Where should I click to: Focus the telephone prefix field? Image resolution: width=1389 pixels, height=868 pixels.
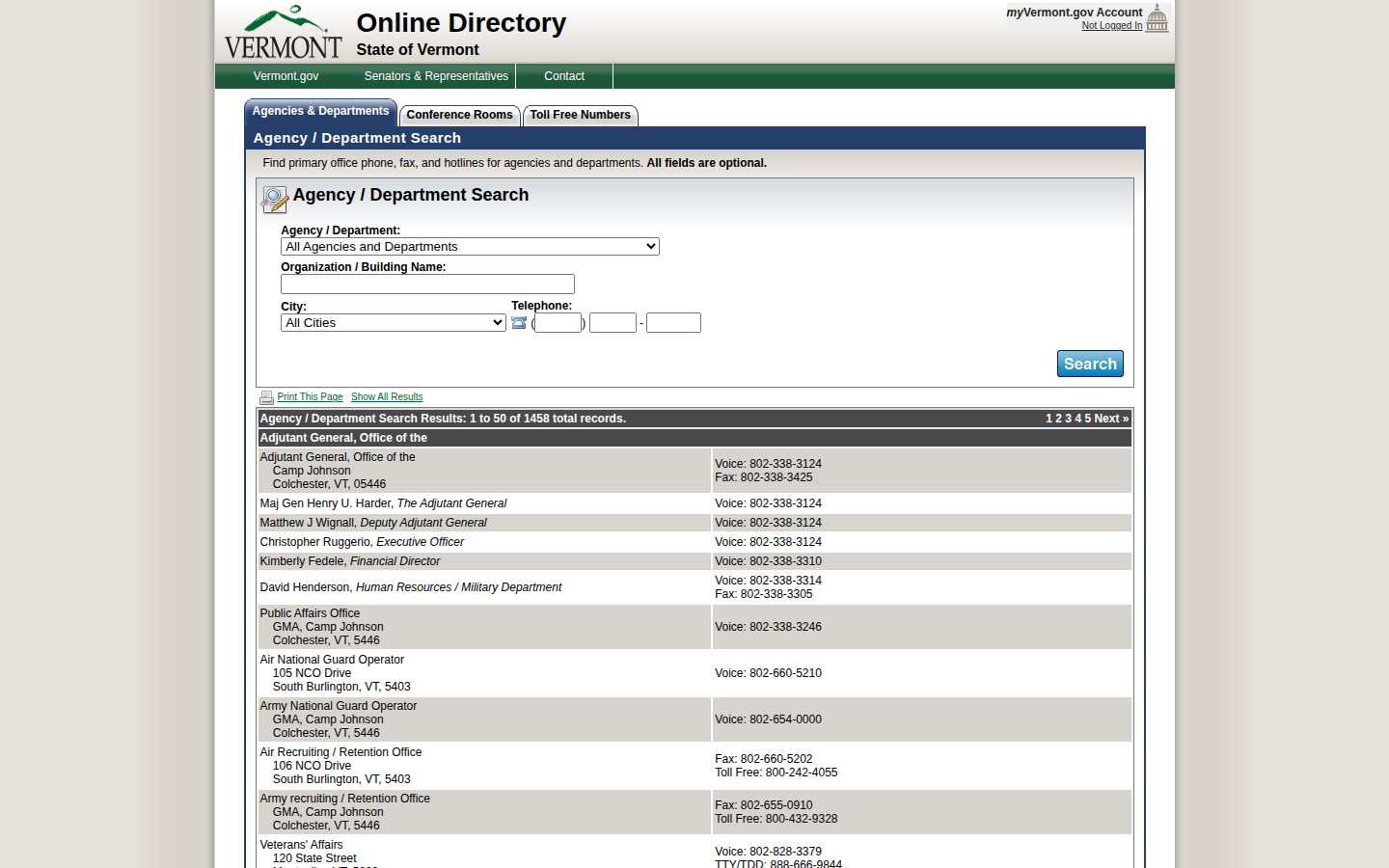(613, 323)
